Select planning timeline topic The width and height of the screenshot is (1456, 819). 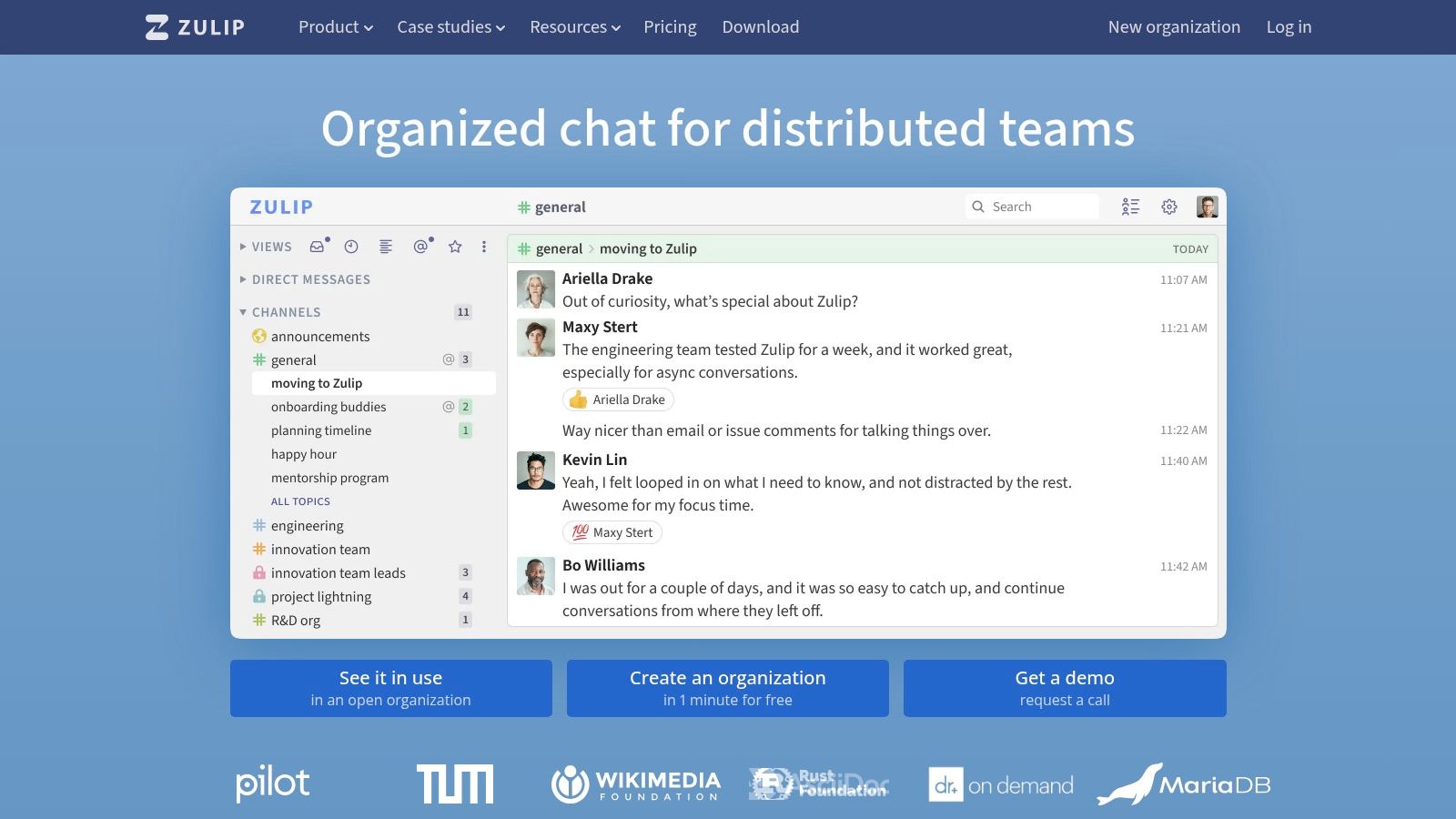(321, 430)
